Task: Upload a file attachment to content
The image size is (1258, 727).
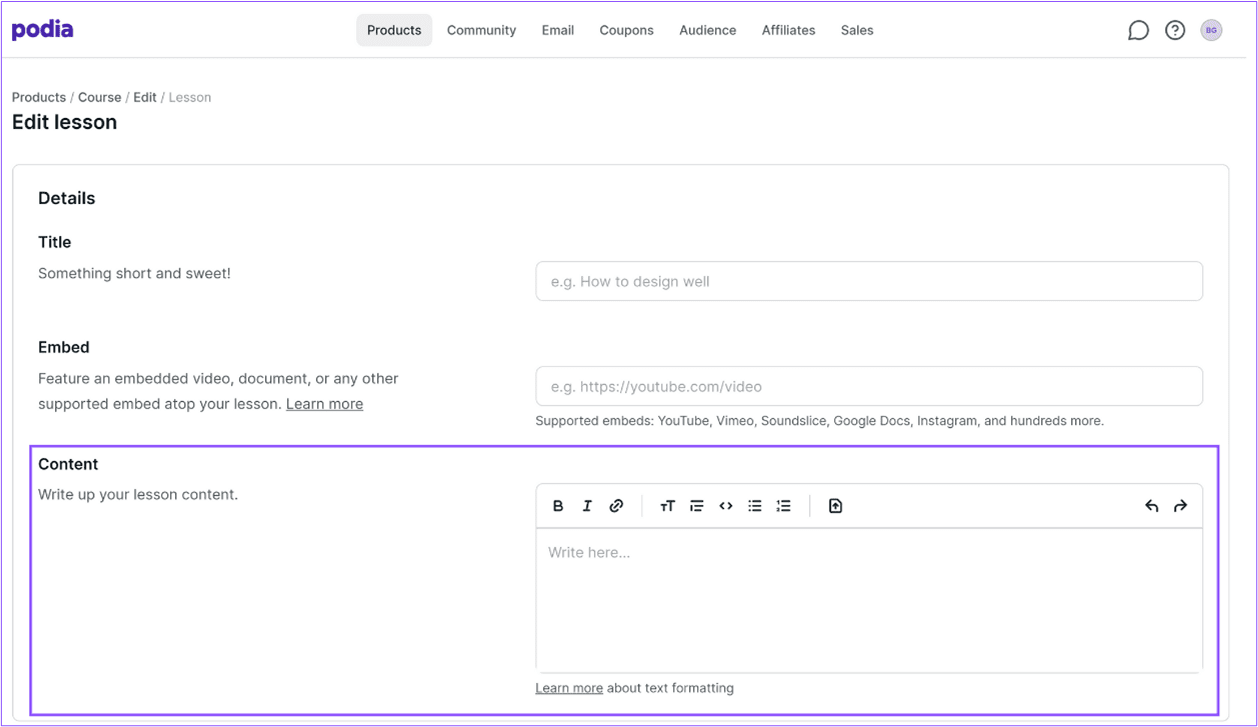Action: 836,506
